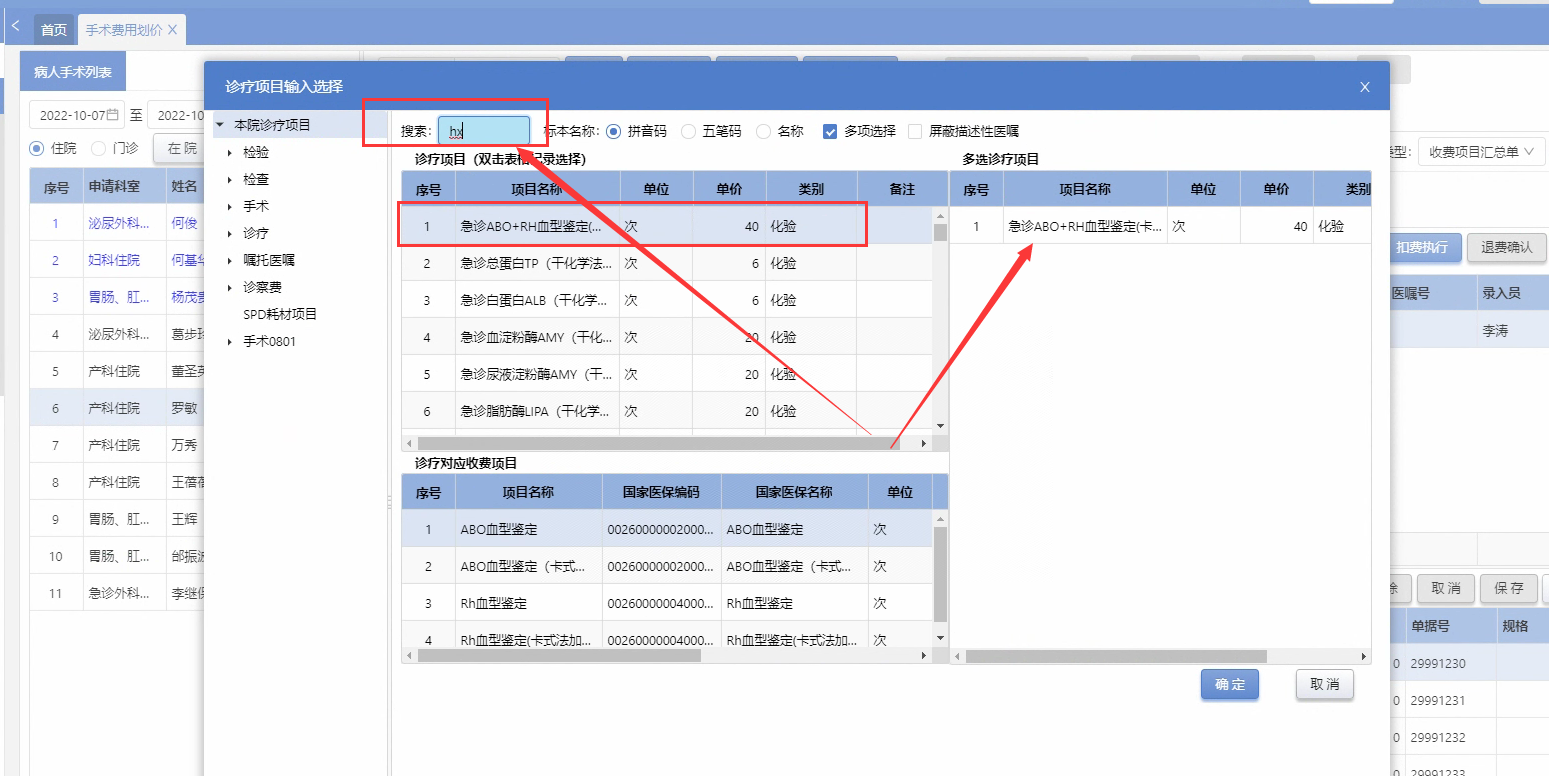Screen dimensions: 1549x776
Task: Expand the 手术 tree node
Action: [x=230, y=206]
